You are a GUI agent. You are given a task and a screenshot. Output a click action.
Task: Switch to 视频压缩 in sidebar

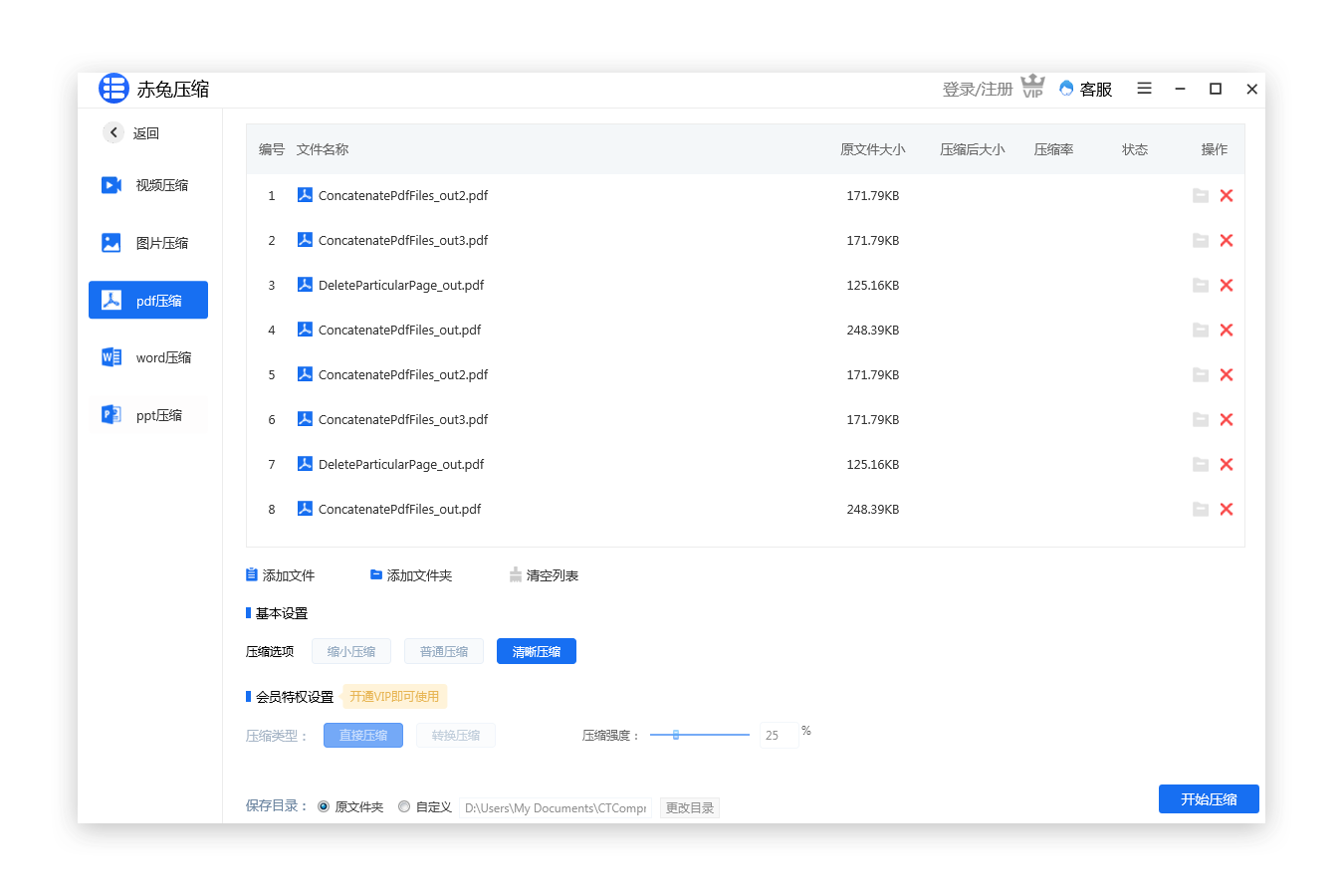pos(148,185)
